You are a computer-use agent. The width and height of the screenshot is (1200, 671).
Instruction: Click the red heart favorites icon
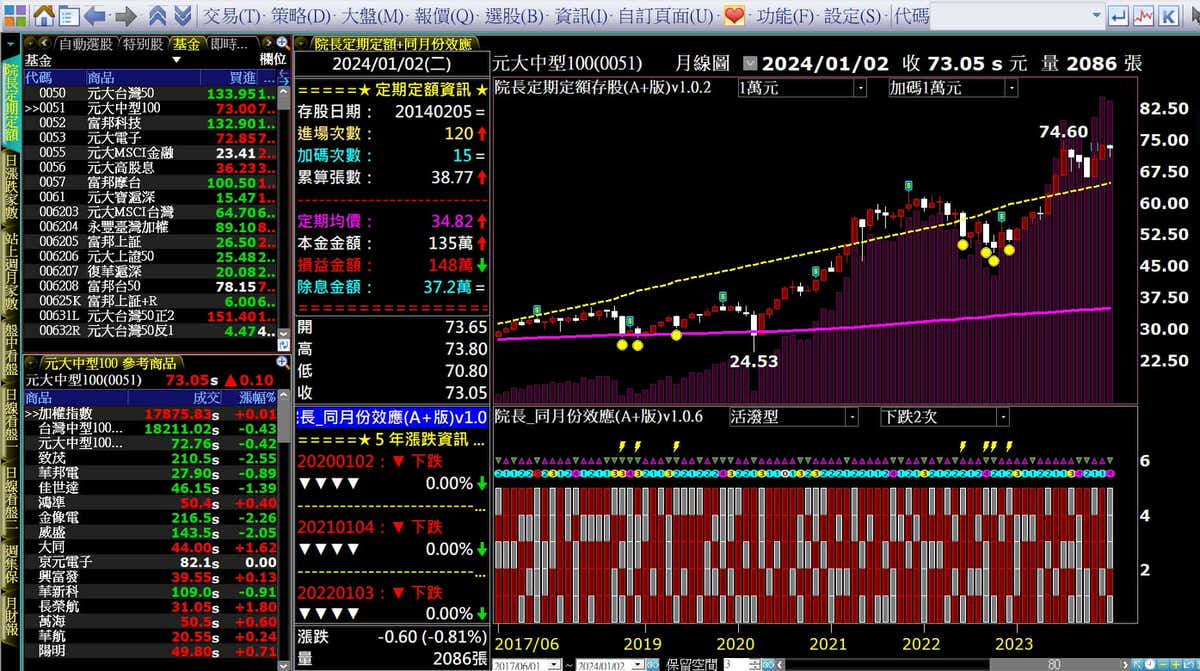pos(734,16)
